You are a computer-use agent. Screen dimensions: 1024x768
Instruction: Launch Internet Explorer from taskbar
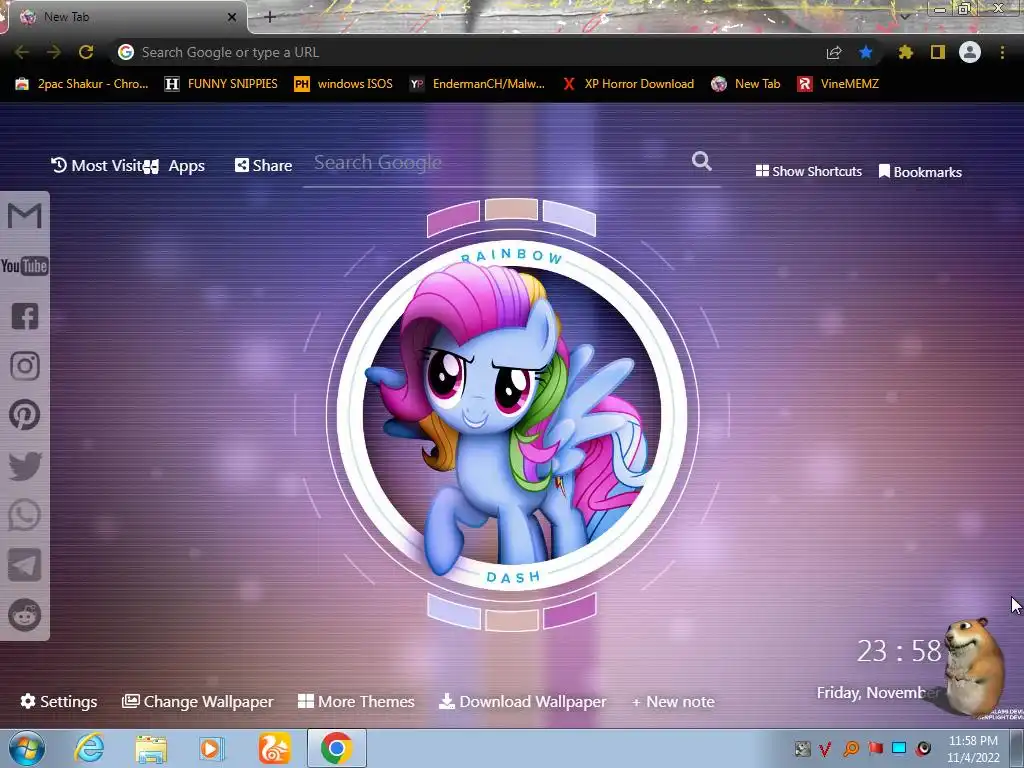[x=89, y=748]
